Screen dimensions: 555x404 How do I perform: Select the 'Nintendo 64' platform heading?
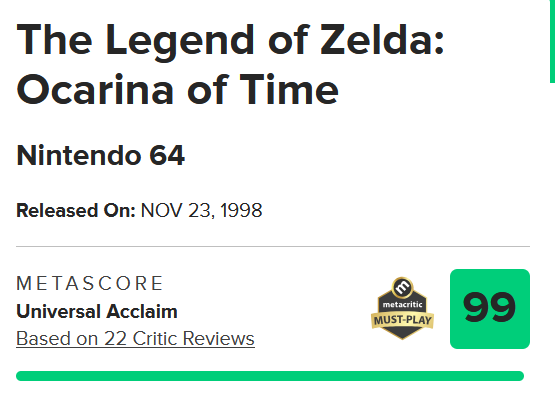pos(101,155)
